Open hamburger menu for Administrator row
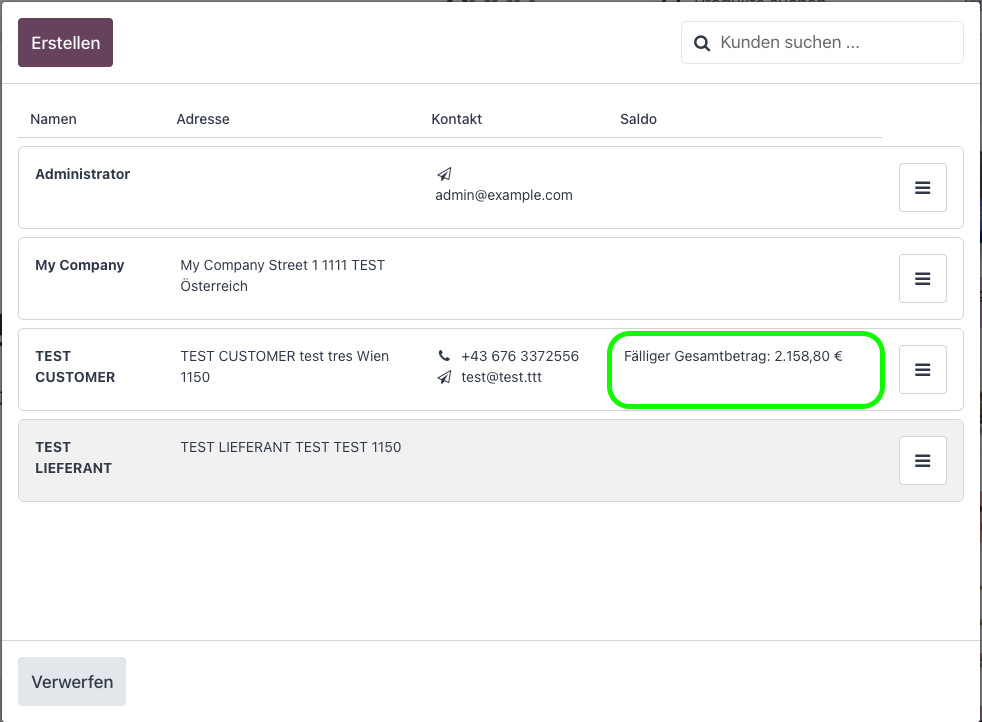Image resolution: width=982 pixels, height=722 pixels. [922, 188]
